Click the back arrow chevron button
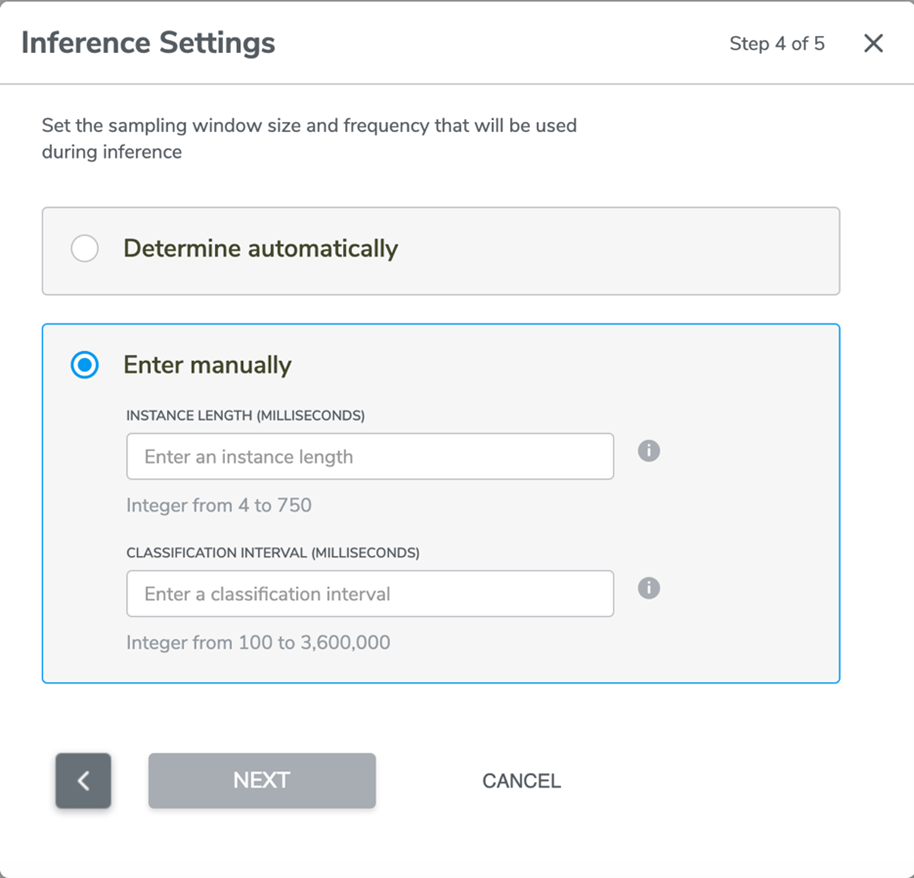 pyautogui.click(x=83, y=781)
